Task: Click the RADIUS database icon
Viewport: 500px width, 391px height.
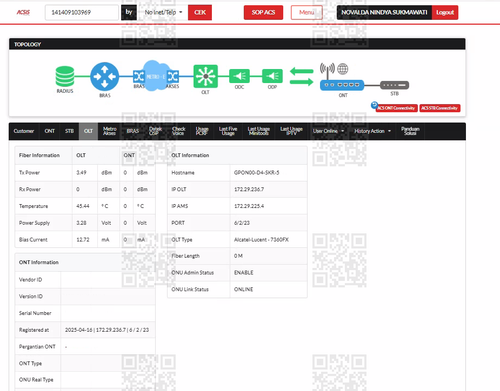Action: tap(65, 77)
